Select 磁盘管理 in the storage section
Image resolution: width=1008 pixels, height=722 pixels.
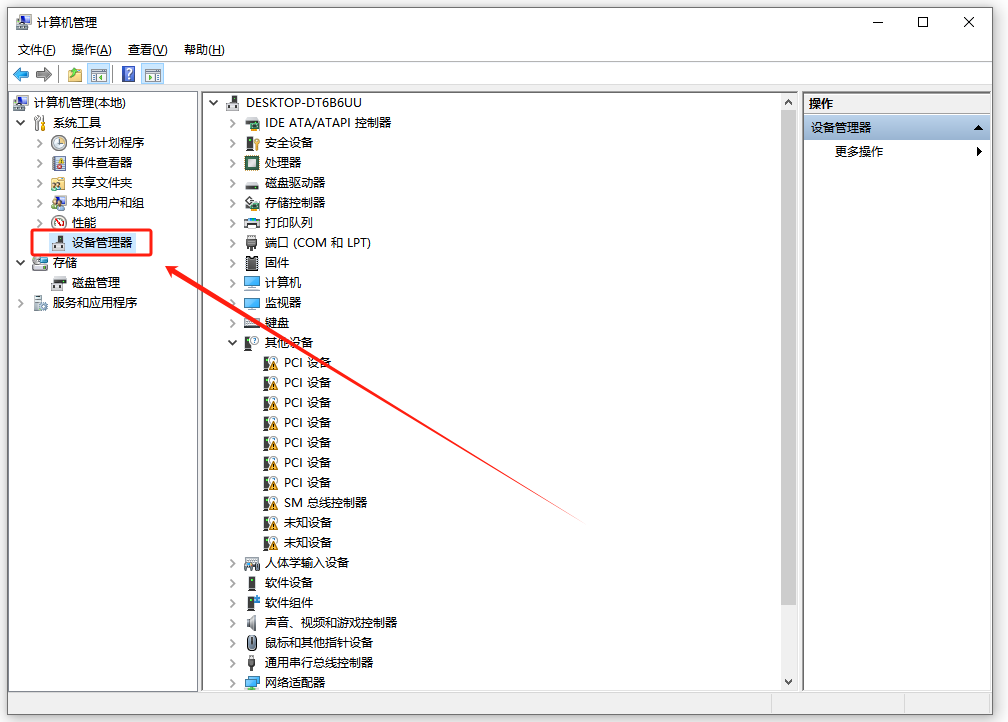point(95,282)
